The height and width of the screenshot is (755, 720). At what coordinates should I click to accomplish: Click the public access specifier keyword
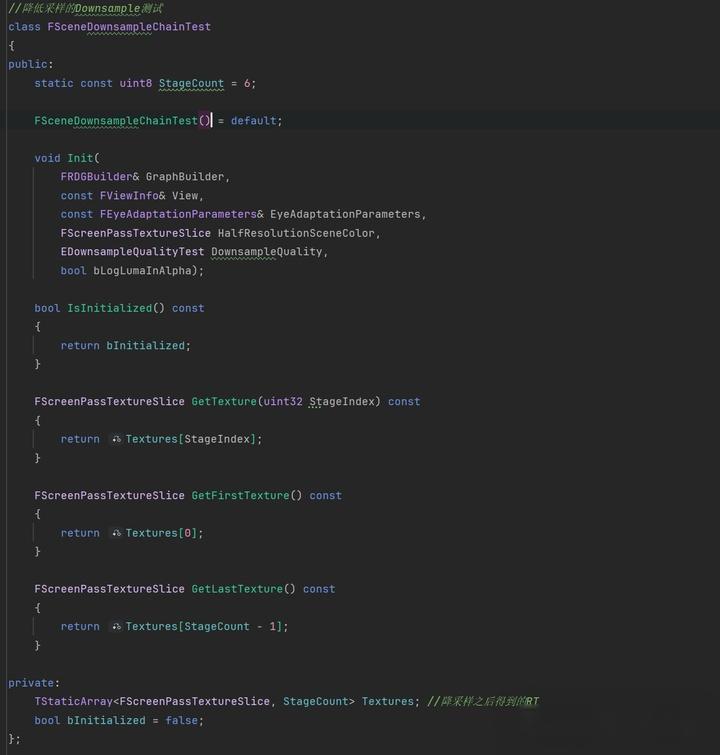tap(27, 65)
